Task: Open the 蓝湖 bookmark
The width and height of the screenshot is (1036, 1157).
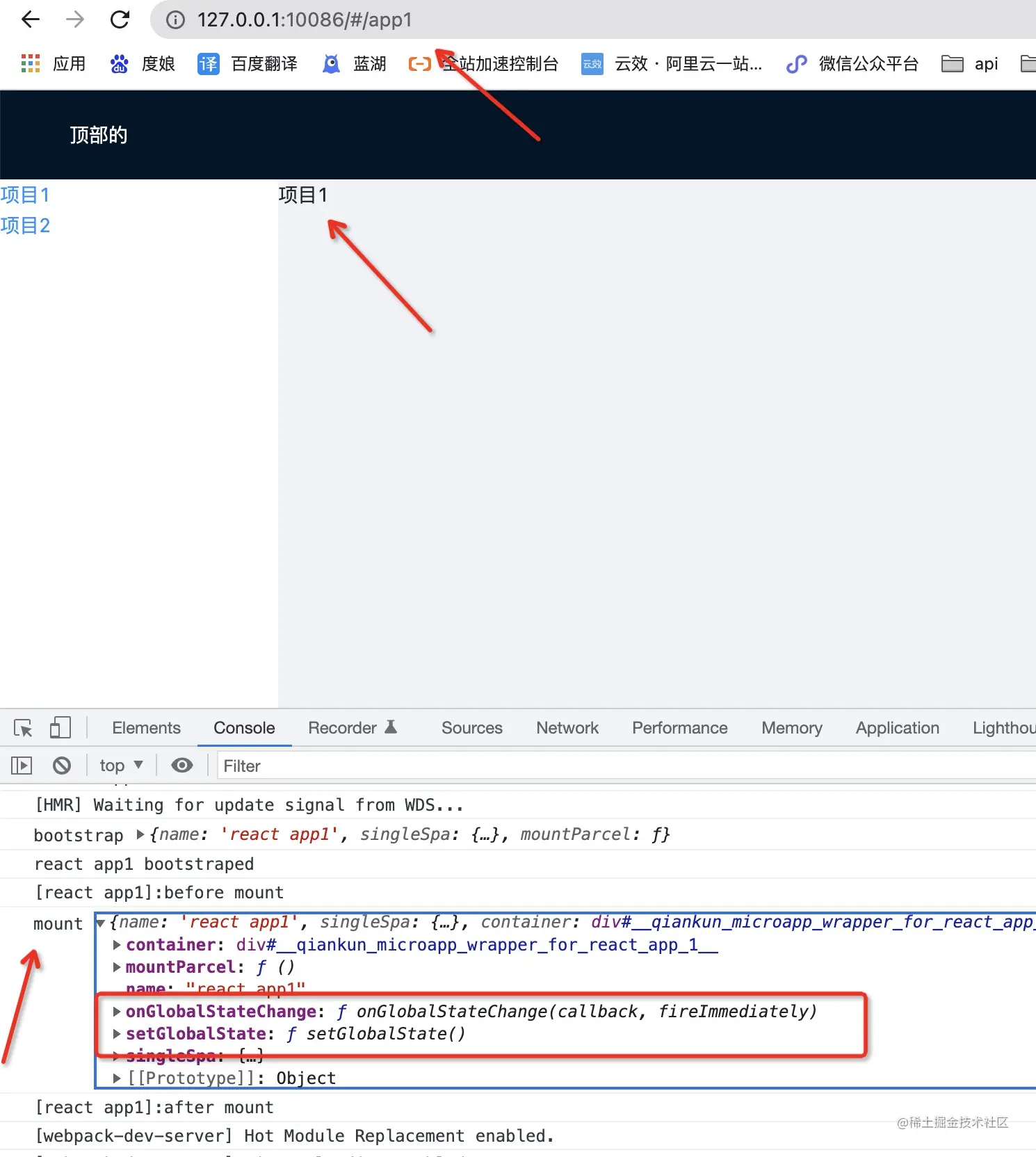Action: [x=355, y=64]
